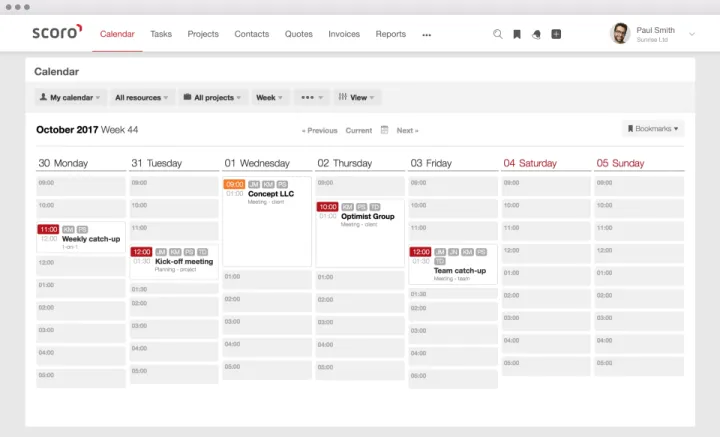Image resolution: width=720 pixels, height=437 pixels.
Task: Change the Week view dropdown
Action: click(x=270, y=98)
